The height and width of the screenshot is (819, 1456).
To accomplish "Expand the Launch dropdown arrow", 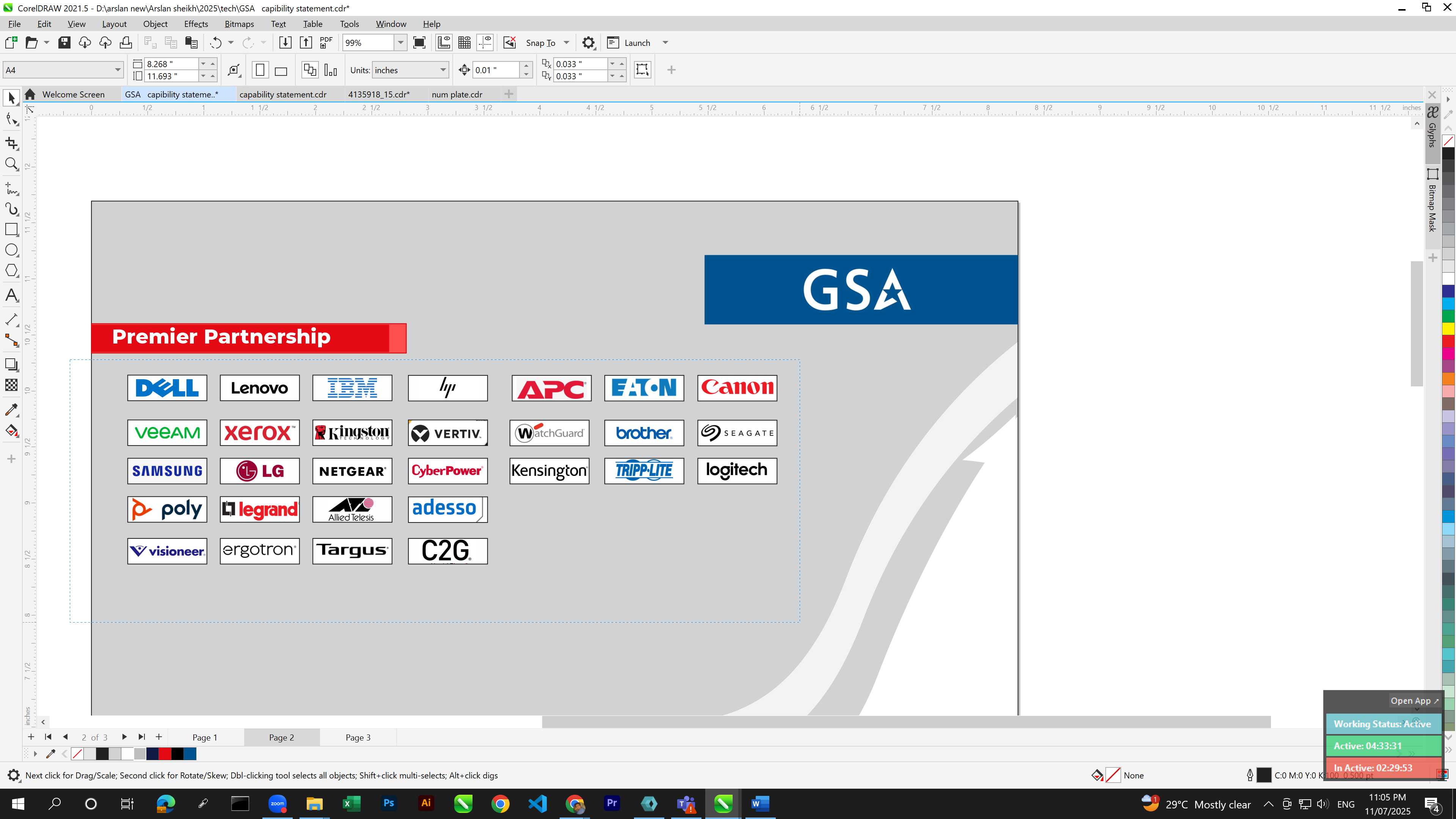I will point(665,42).
